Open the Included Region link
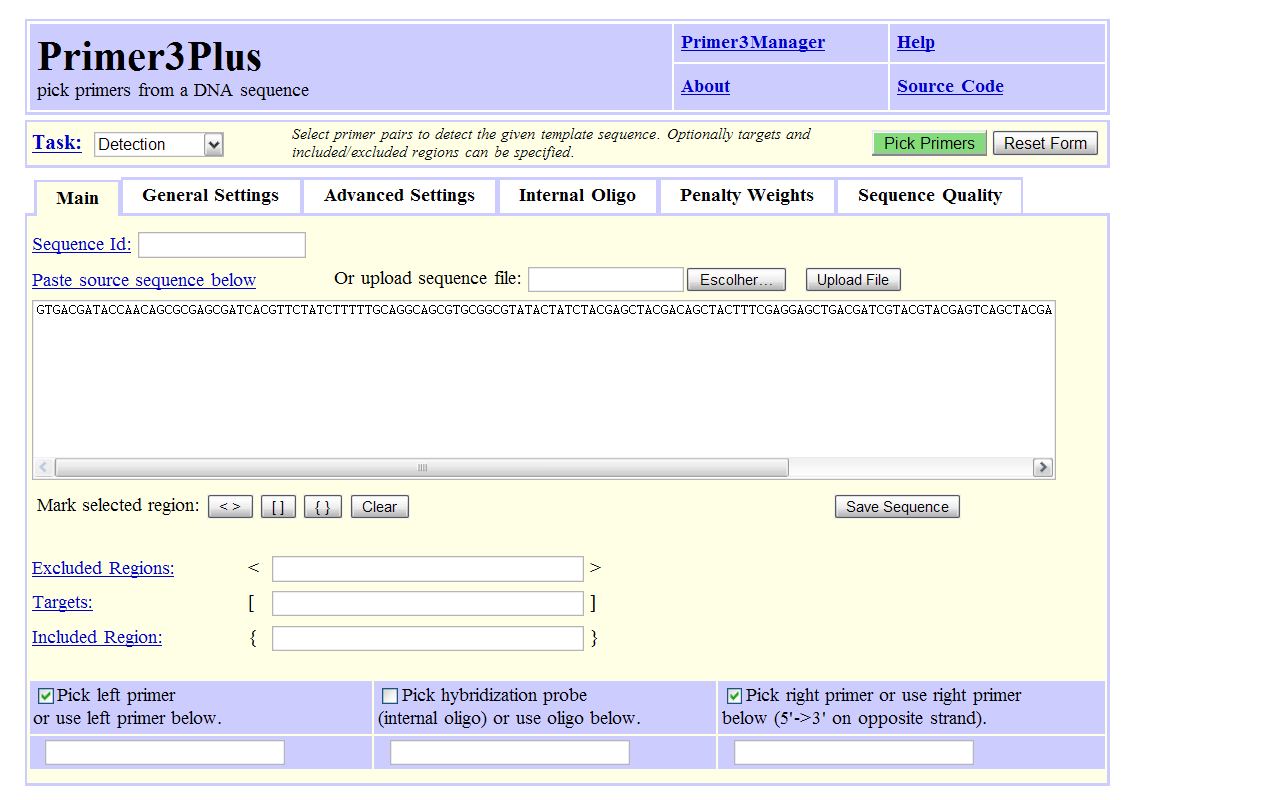 [x=97, y=637]
